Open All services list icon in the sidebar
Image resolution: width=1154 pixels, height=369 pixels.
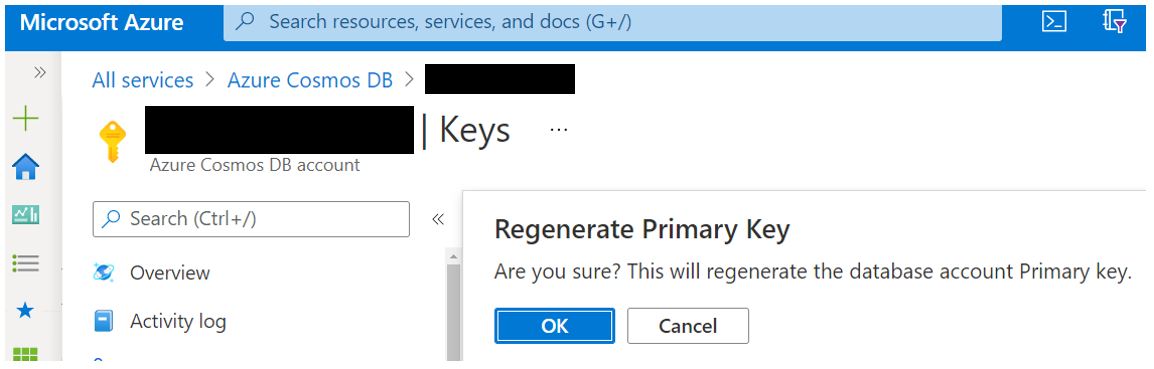tap(26, 263)
